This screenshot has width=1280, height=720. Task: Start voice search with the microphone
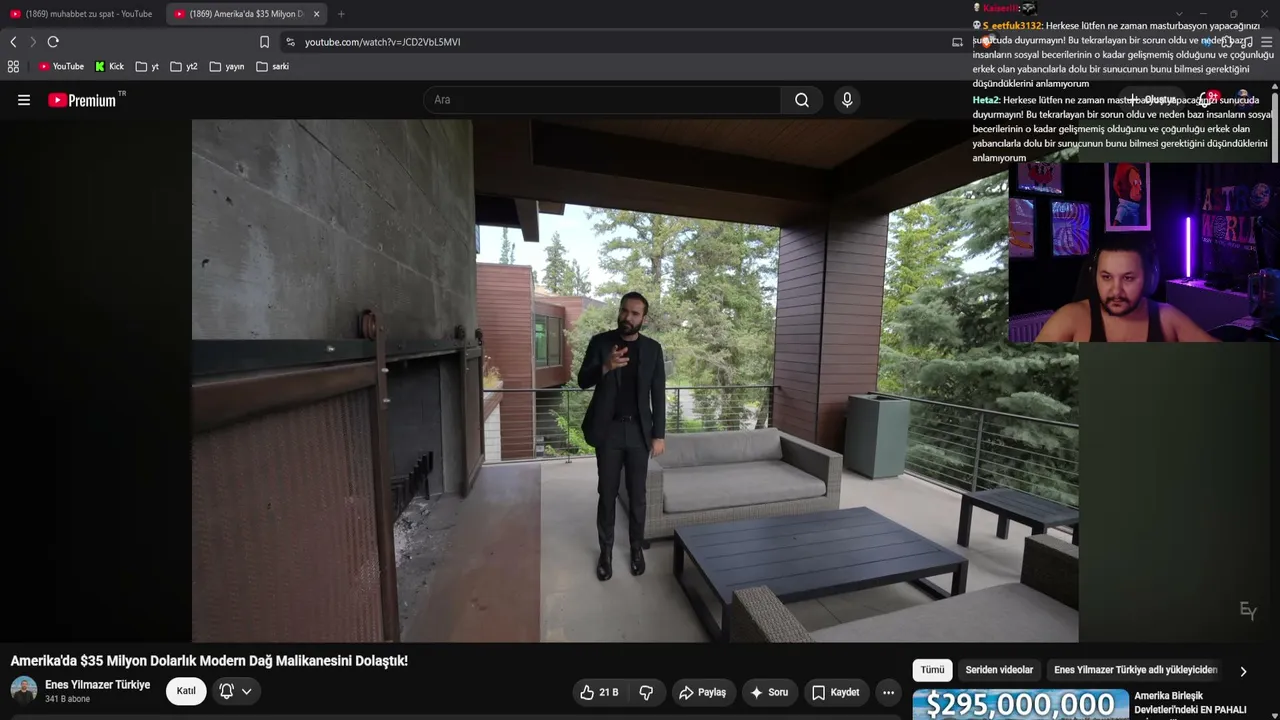[x=847, y=100]
